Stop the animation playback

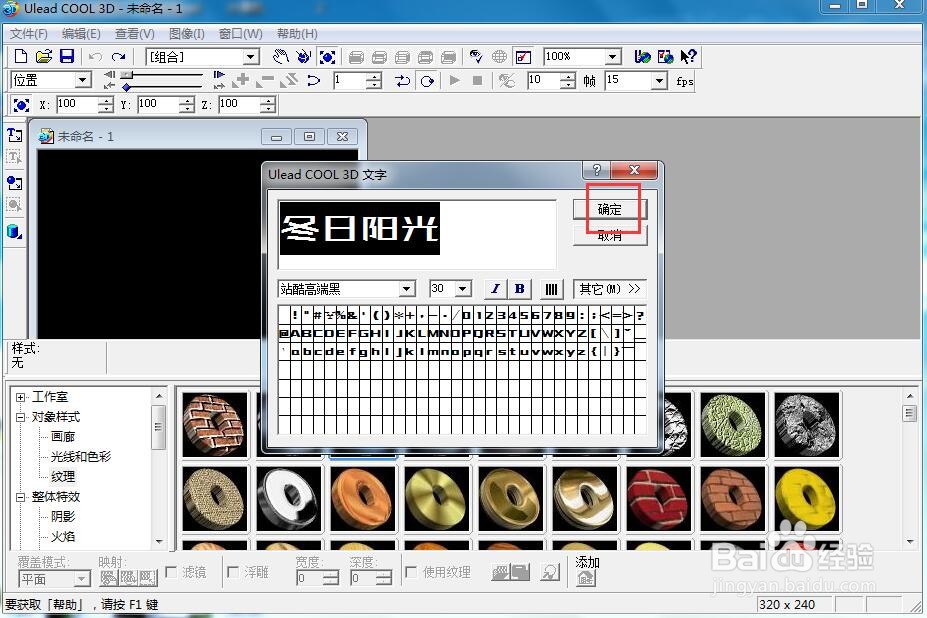(478, 80)
